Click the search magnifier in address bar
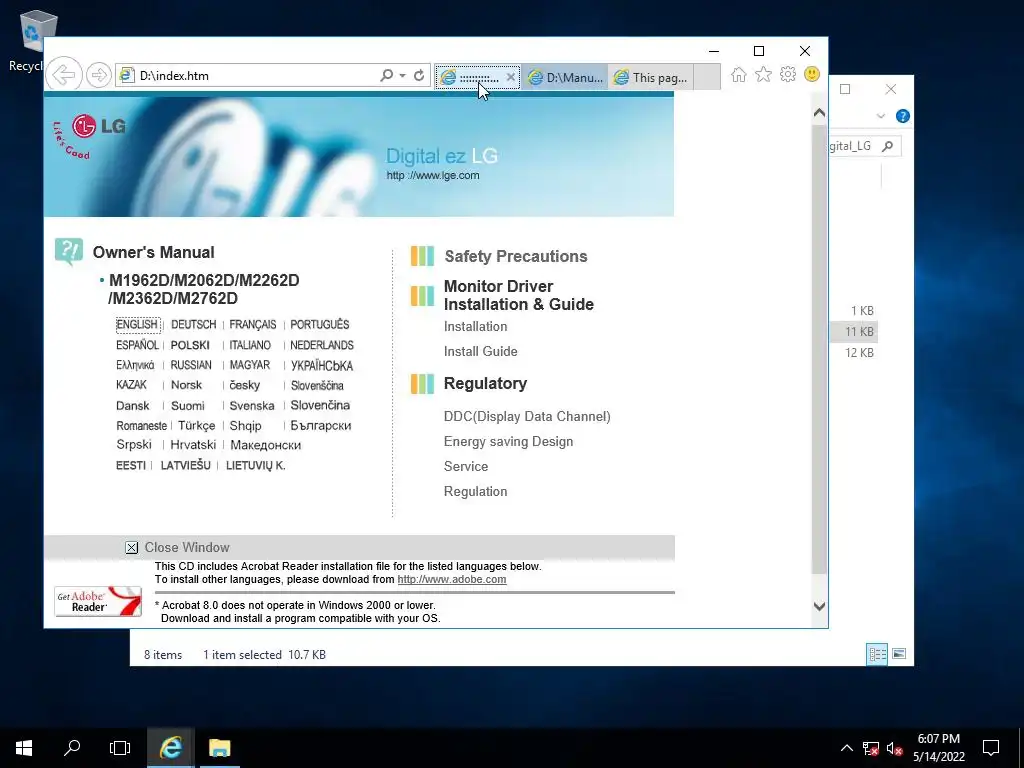This screenshot has height=768, width=1024. point(387,75)
